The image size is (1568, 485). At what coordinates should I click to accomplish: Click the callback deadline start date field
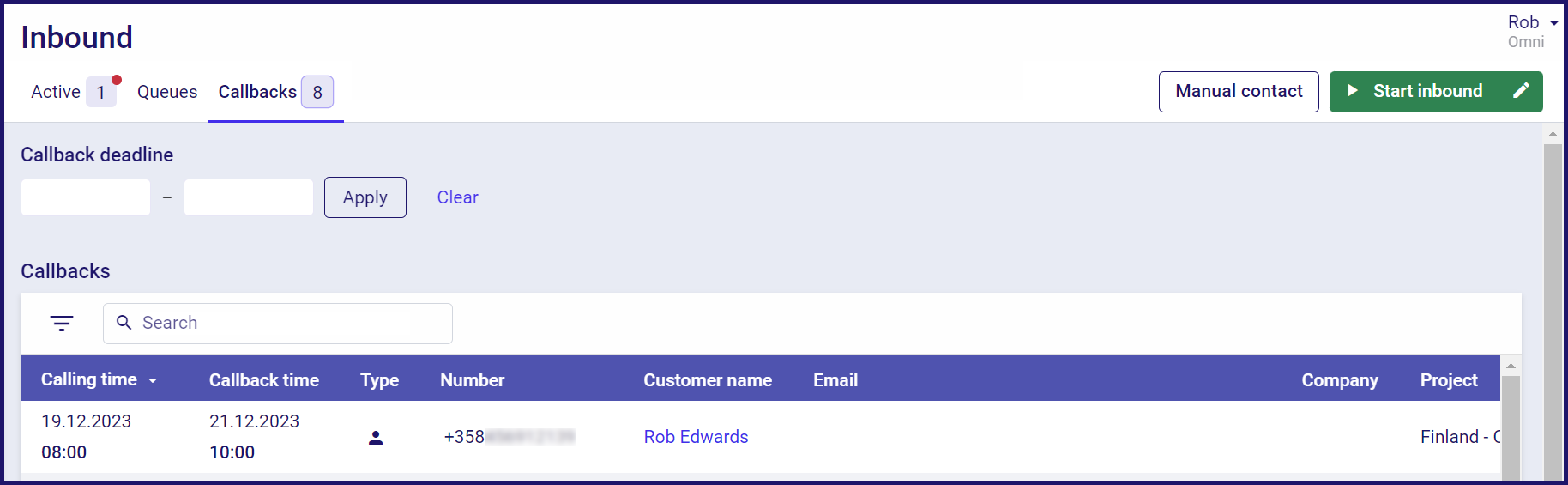pyautogui.click(x=86, y=197)
